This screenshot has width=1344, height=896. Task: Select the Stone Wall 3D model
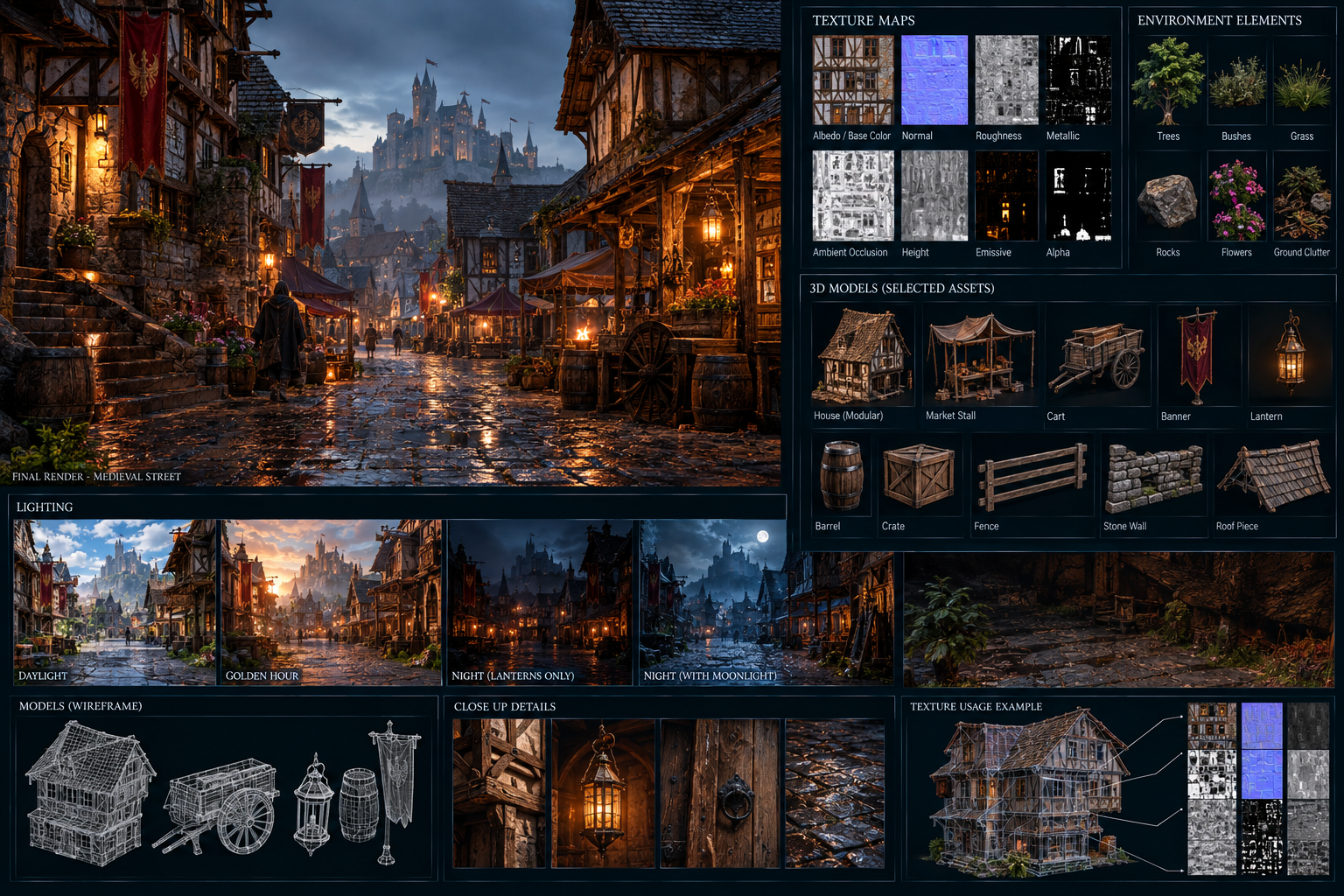[1154, 478]
